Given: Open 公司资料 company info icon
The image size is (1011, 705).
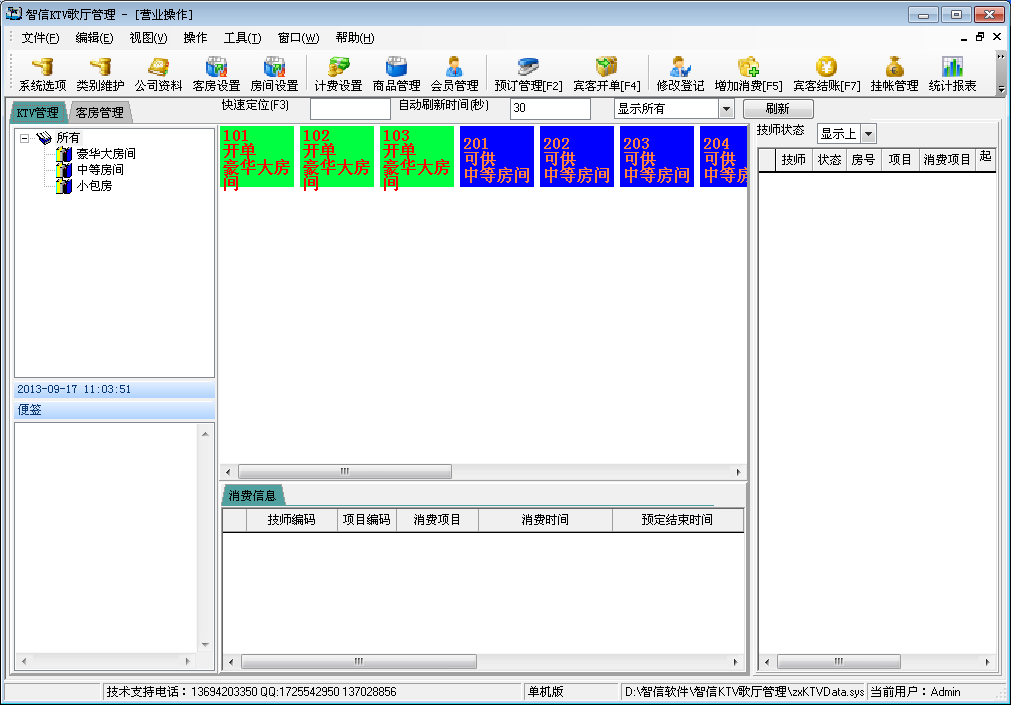Looking at the screenshot, I should pos(158,74).
